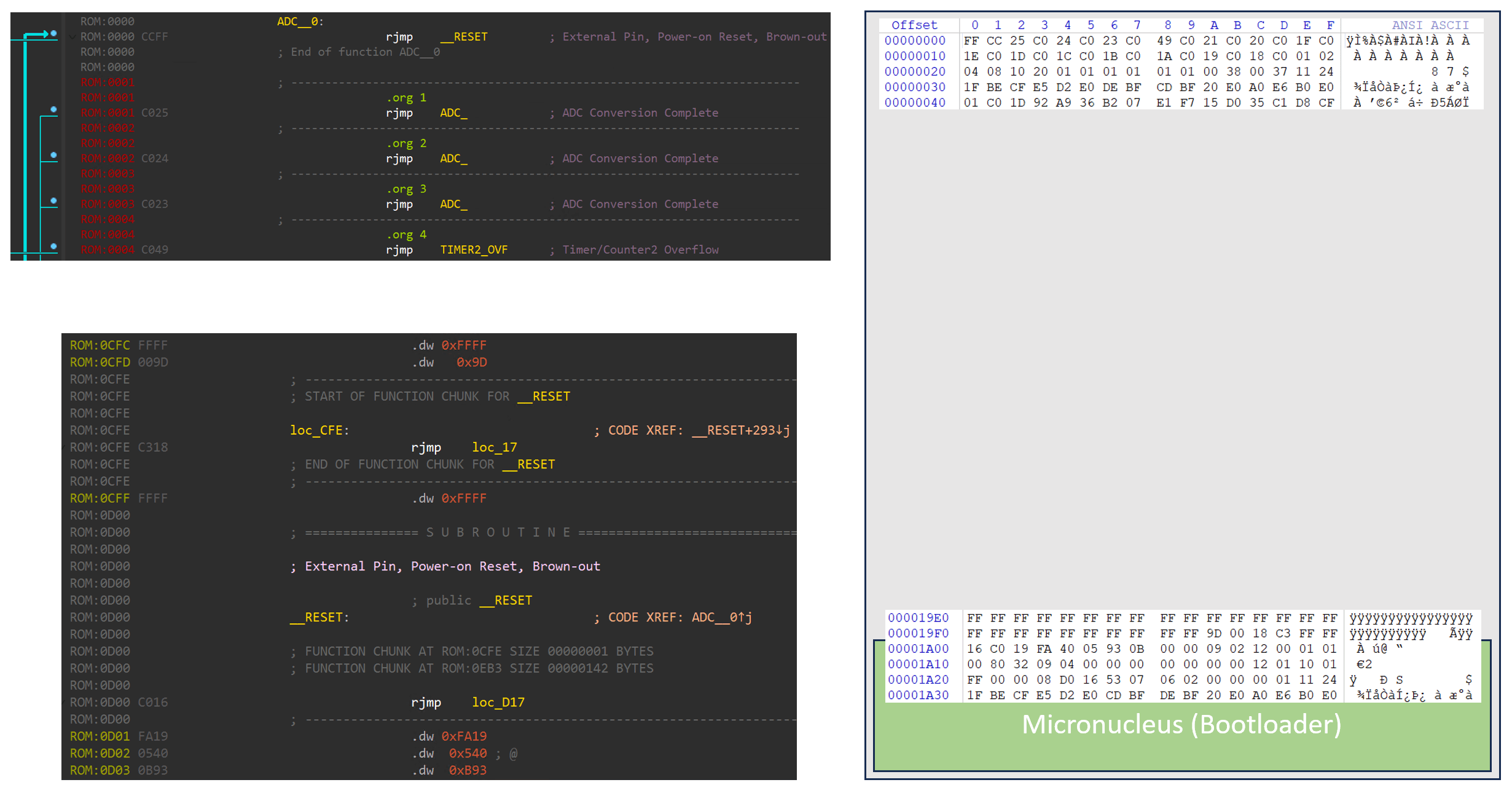Click the ANSI ASCII column header
1512x793 pixels.
tap(1430, 25)
